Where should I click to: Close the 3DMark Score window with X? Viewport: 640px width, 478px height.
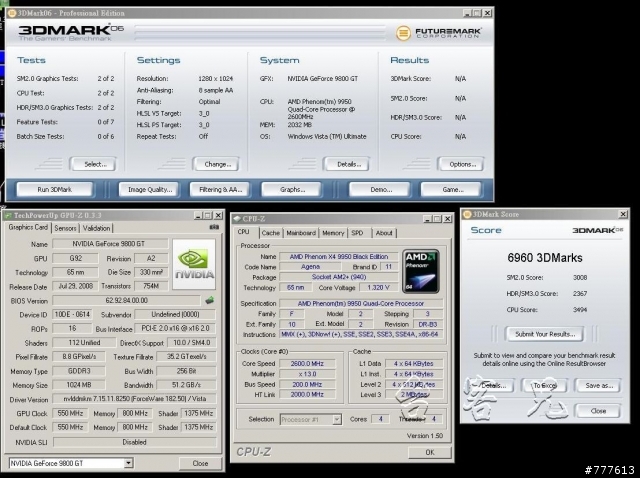click(623, 214)
